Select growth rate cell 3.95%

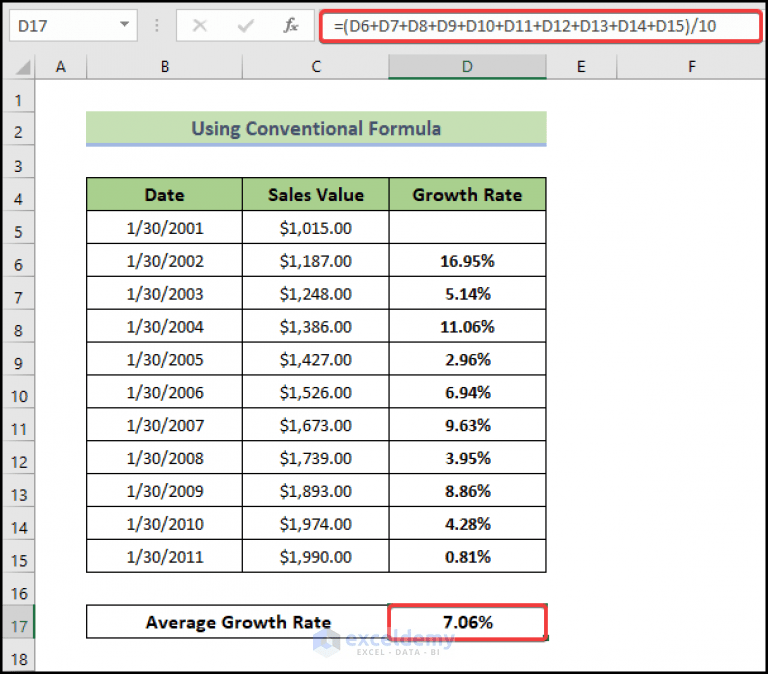coord(467,457)
